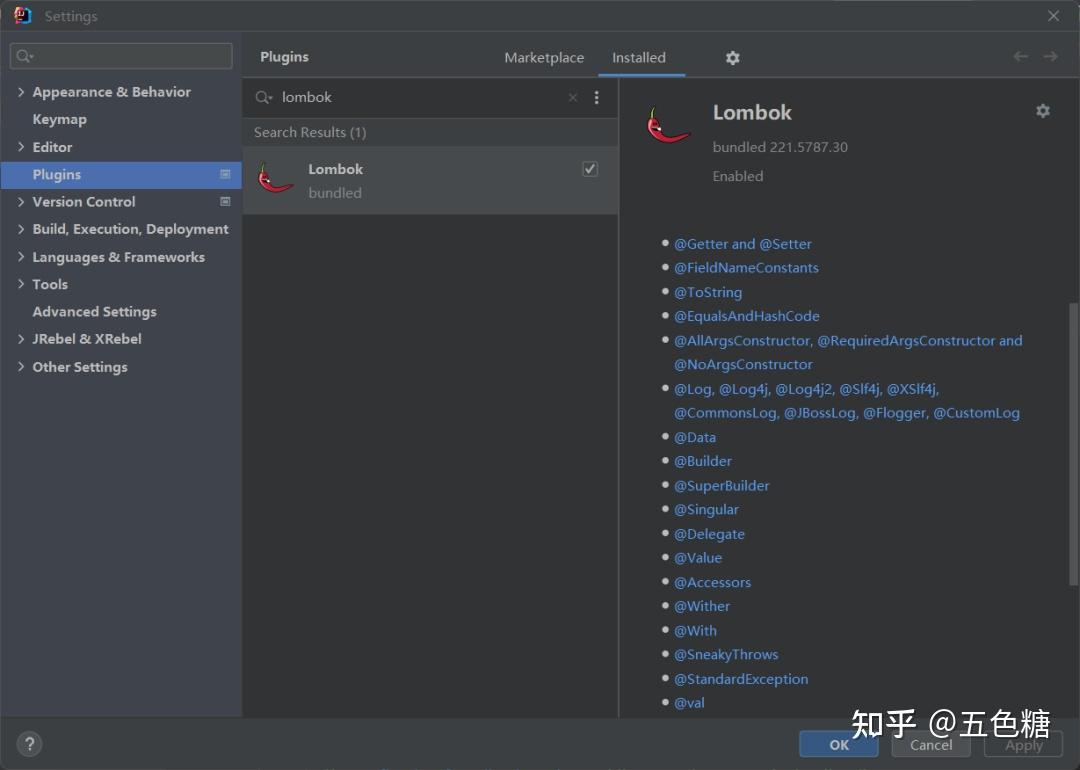Click the large Lombok chili logo
The width and height of the screenshot is (1080, 770).
tap(667, 125)
